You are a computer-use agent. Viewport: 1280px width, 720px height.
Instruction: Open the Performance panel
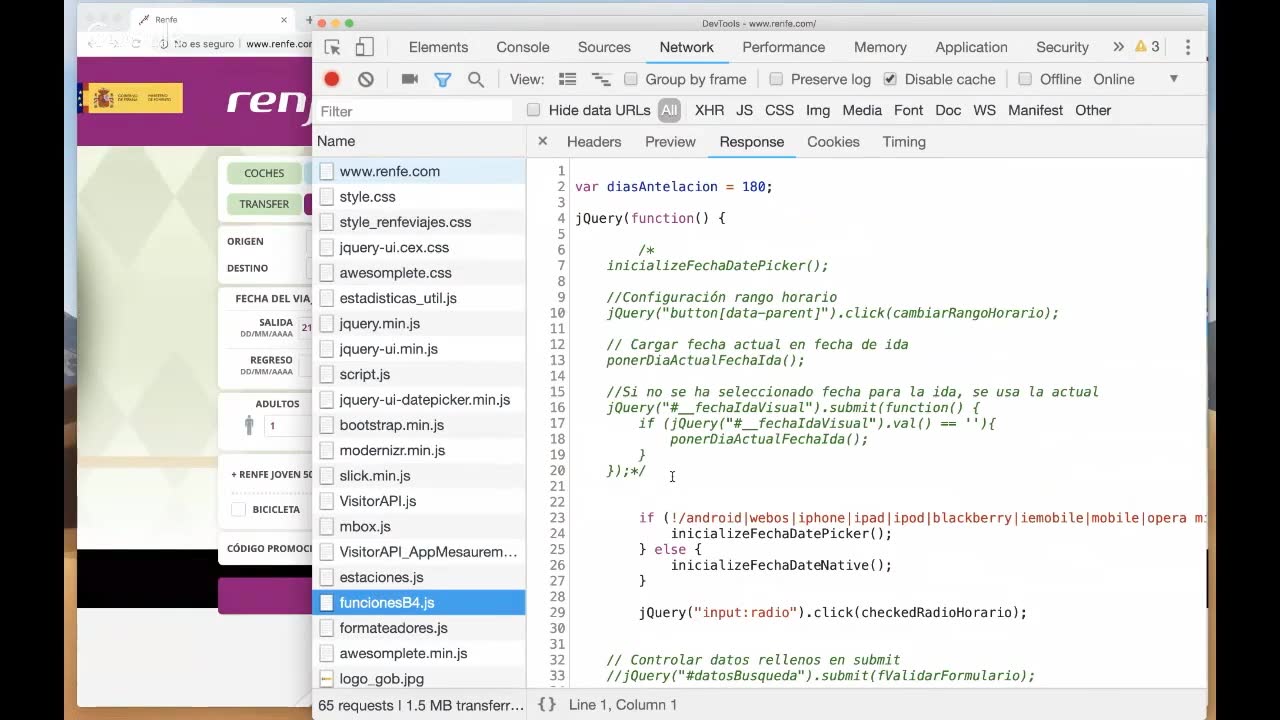tap(784, 47)
